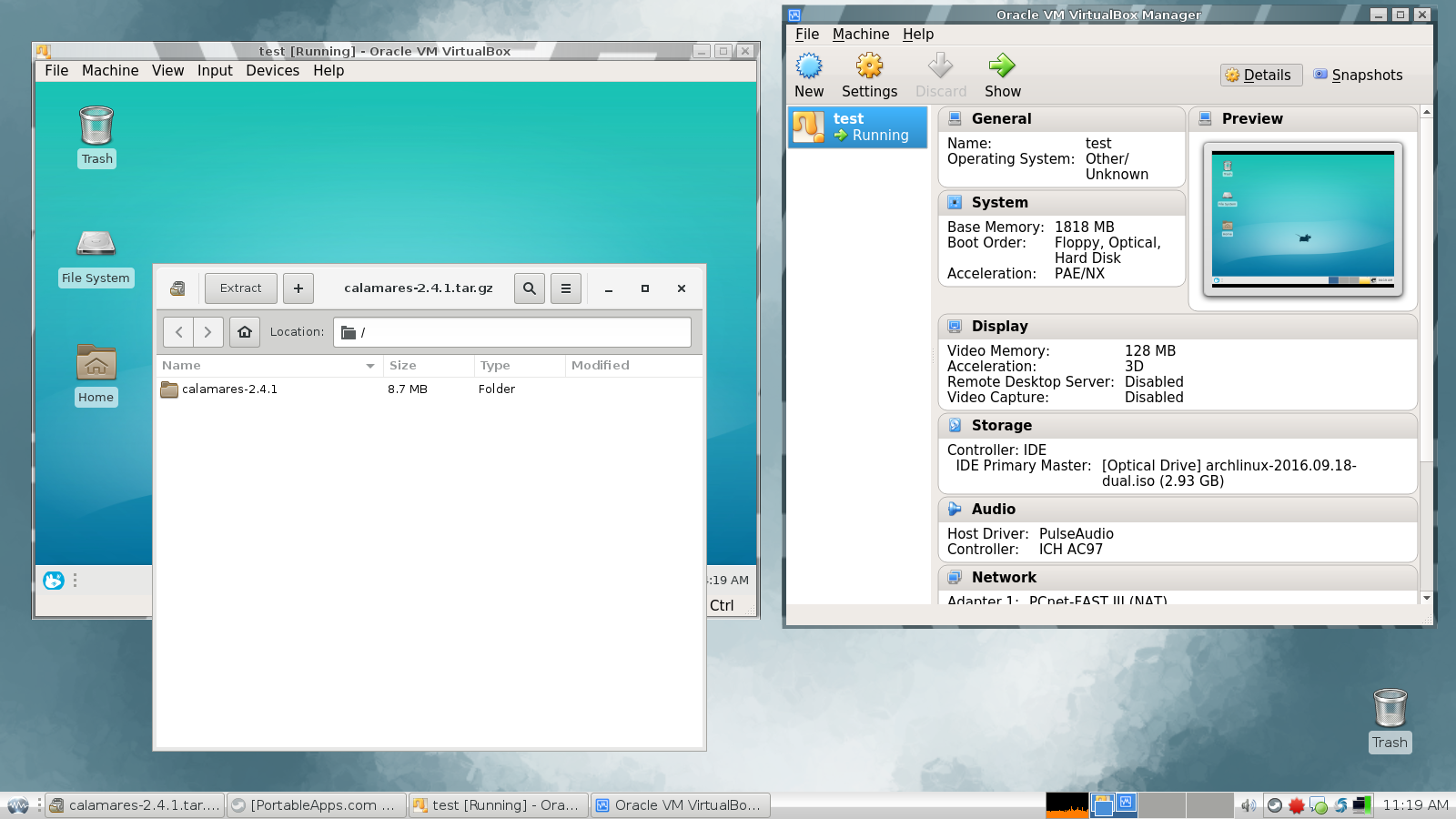Sort by the Name column header

[269, 366]
